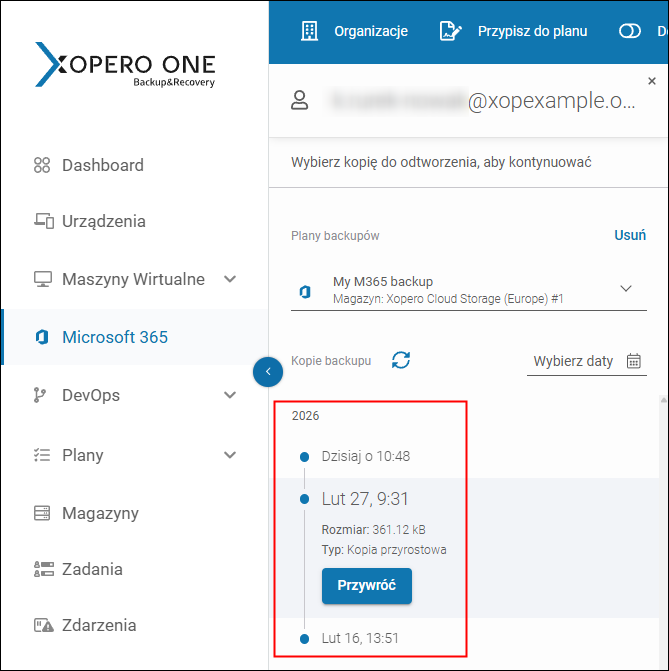669x671 pixels.
Task: Open Urządzenia in the sidebar
Action: [104, 221]
